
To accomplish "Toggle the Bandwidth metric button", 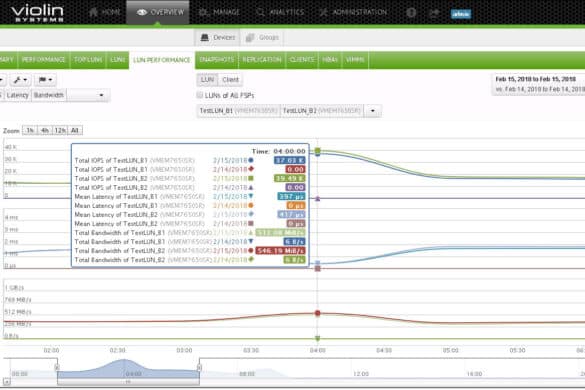I will (49, 95).
